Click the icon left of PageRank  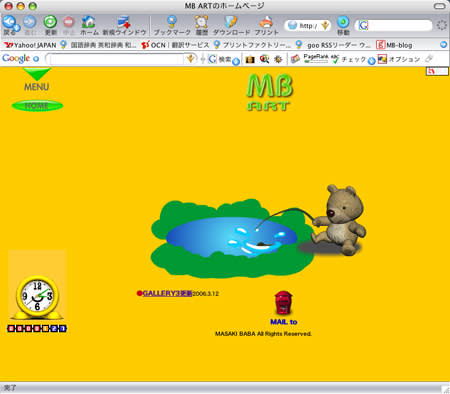point(295,59)
